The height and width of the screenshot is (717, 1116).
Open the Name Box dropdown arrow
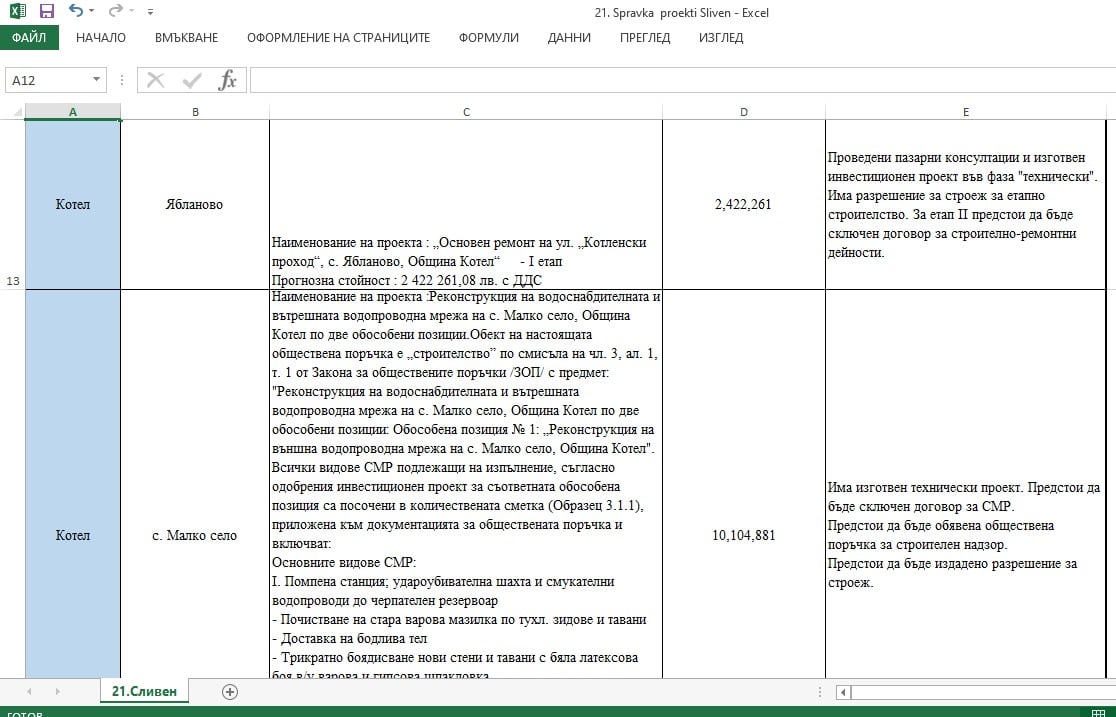pyautogui.click(x=97, y=80)
